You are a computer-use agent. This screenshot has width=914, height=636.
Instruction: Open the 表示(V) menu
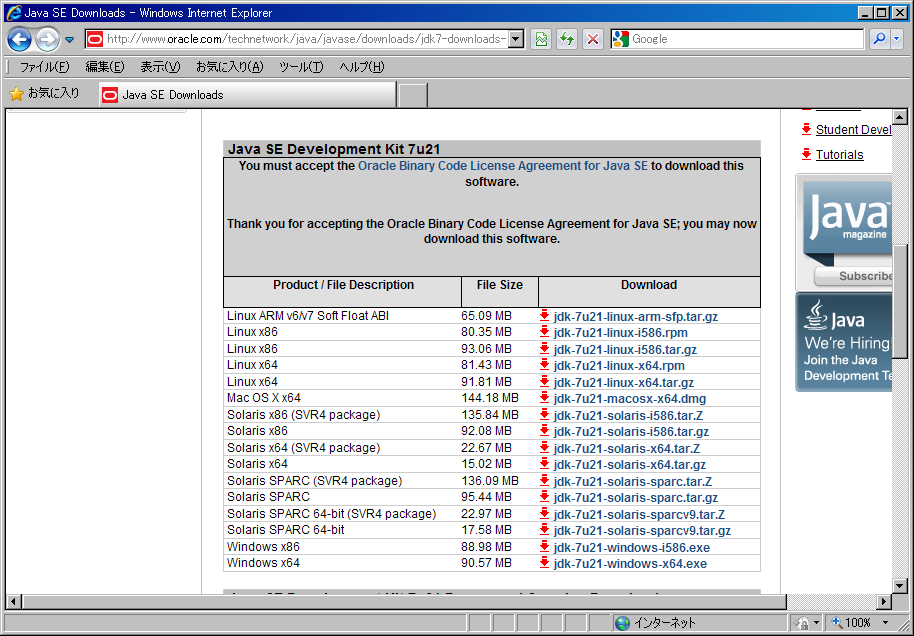160,67
